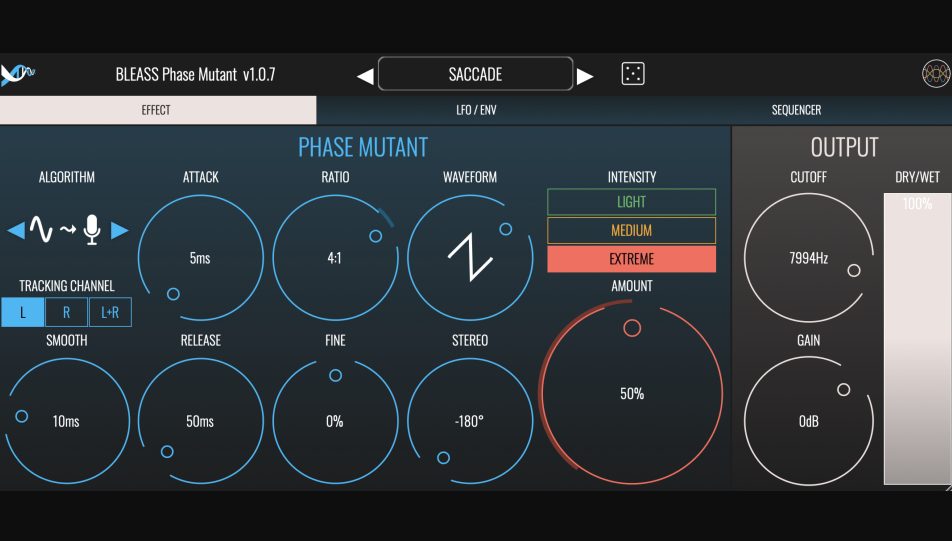Click the ALGORITHM label
952x541 pixels.
[x=67, y=177]
